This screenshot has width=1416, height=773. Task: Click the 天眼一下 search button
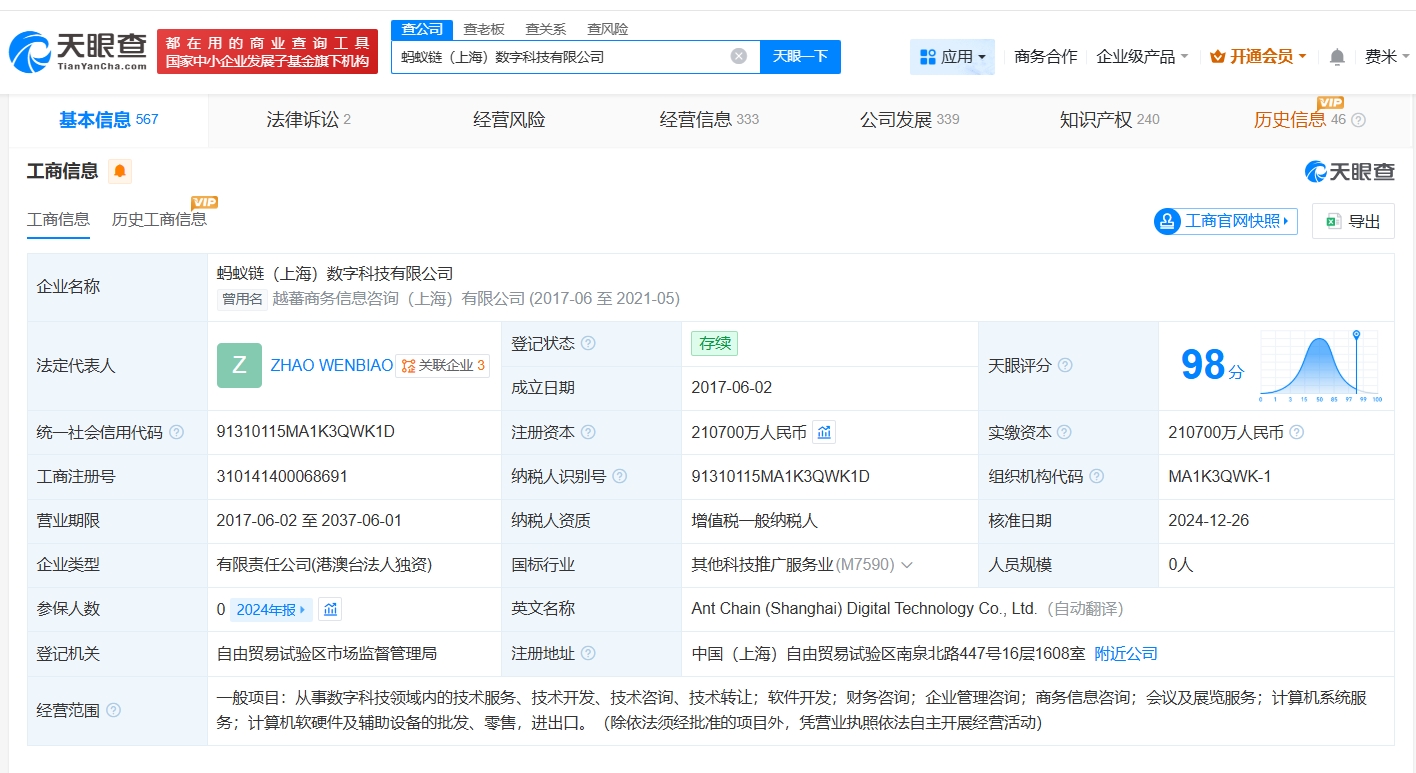pyautogui.click(x=800, y=56)
